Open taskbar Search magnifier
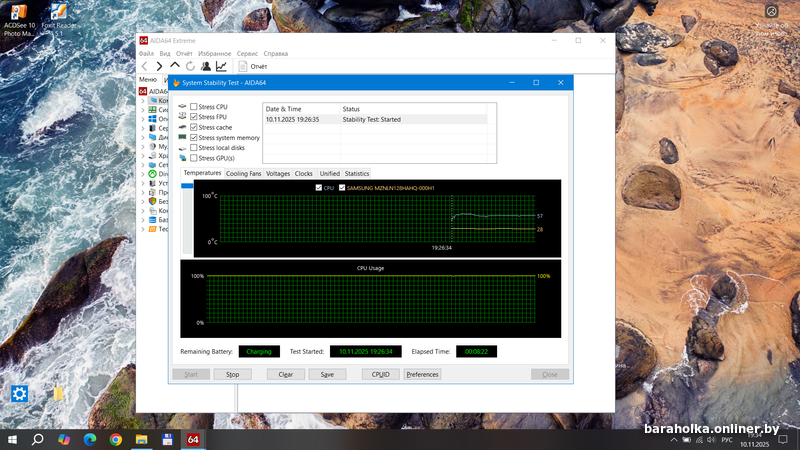The height and width of the screenshot is (450, 800). pyautogui.click(x=38, y=439)
